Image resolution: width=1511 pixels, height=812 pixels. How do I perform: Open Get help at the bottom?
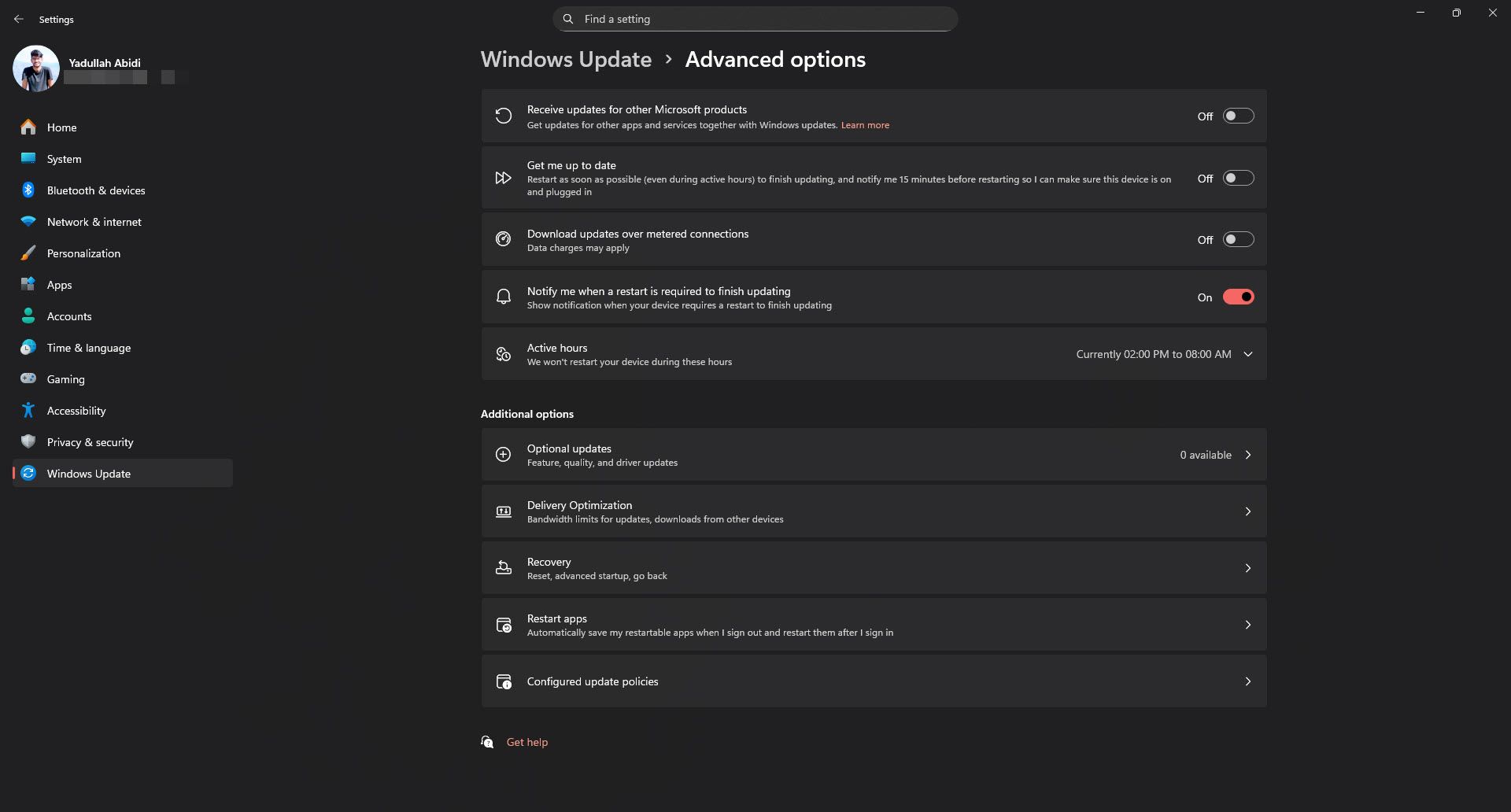526,741
